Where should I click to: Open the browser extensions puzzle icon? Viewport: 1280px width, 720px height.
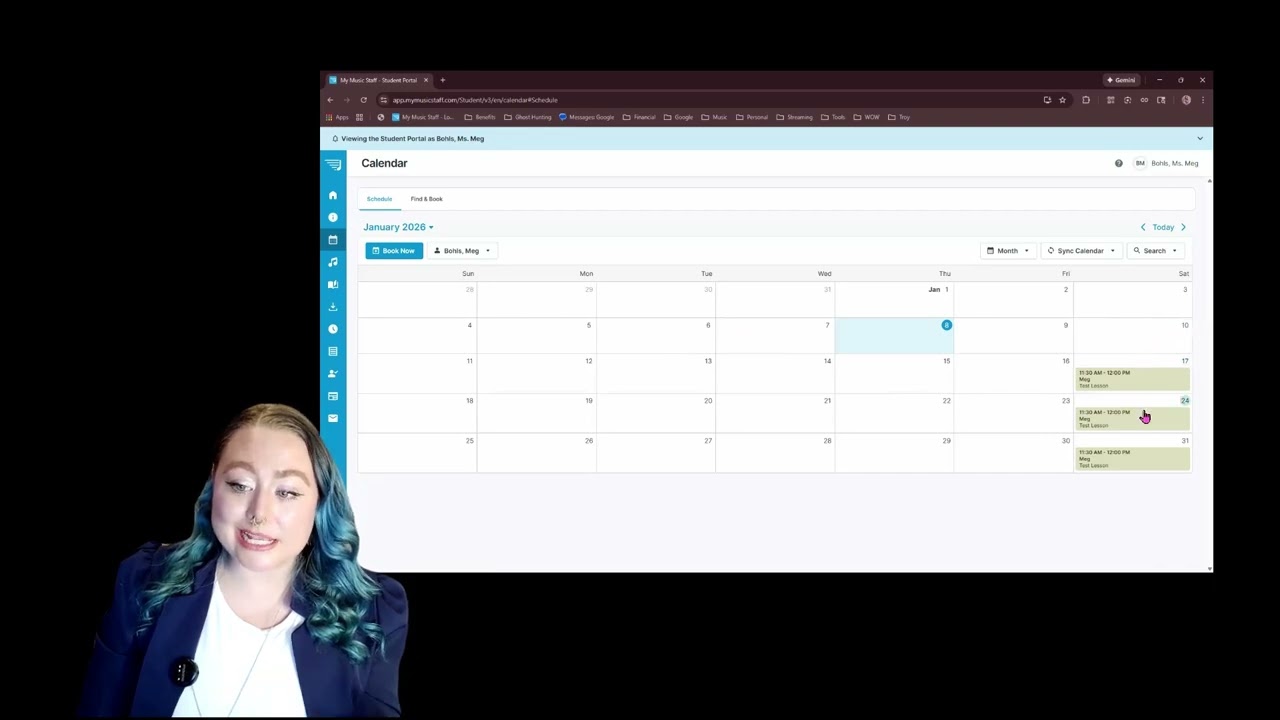coord(1085,100)
